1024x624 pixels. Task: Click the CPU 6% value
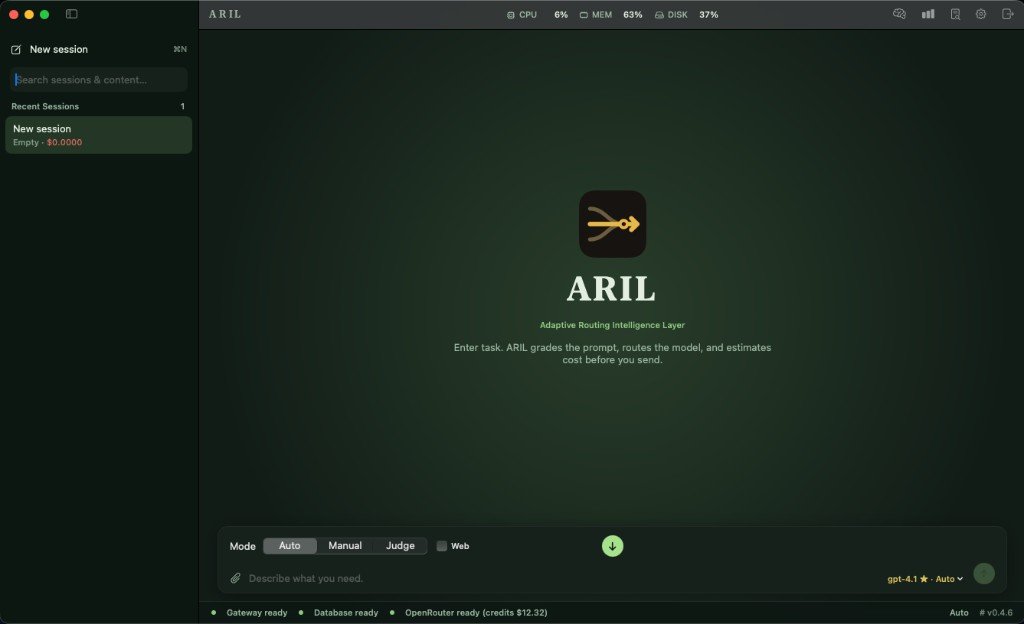[561, 14]
